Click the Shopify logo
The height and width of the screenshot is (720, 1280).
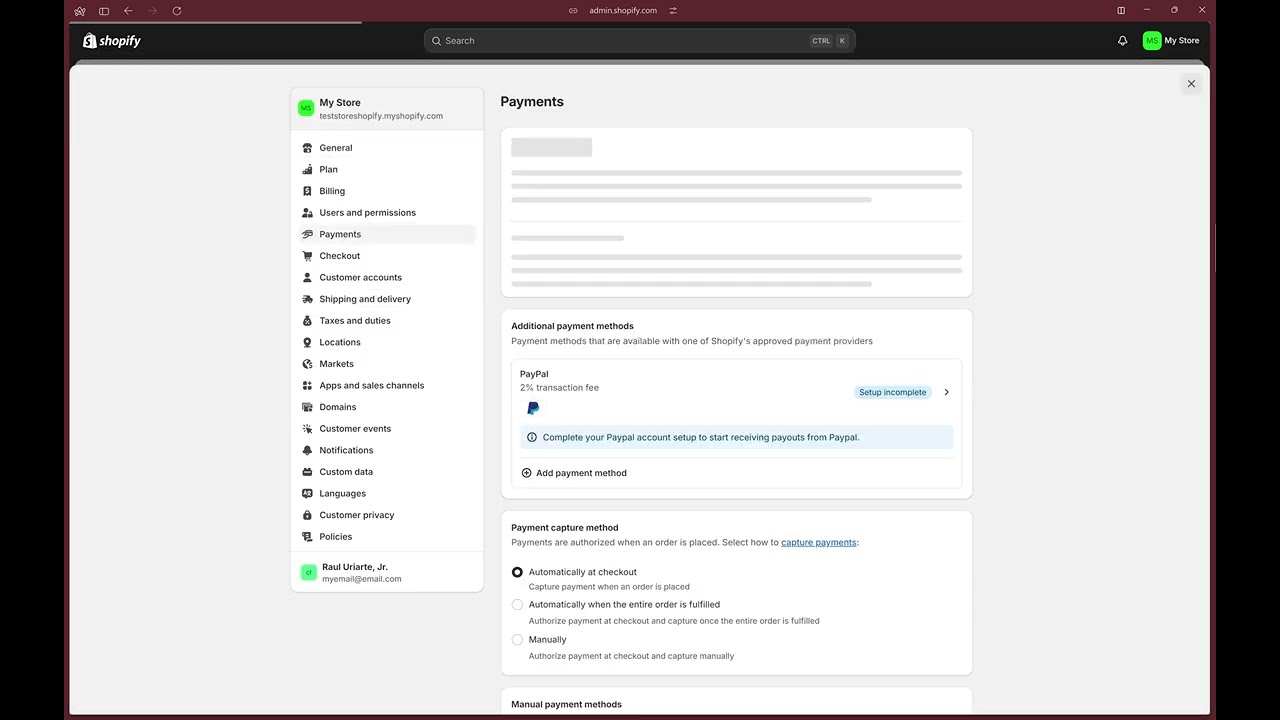pyautogui.click(x=112, y=41)
